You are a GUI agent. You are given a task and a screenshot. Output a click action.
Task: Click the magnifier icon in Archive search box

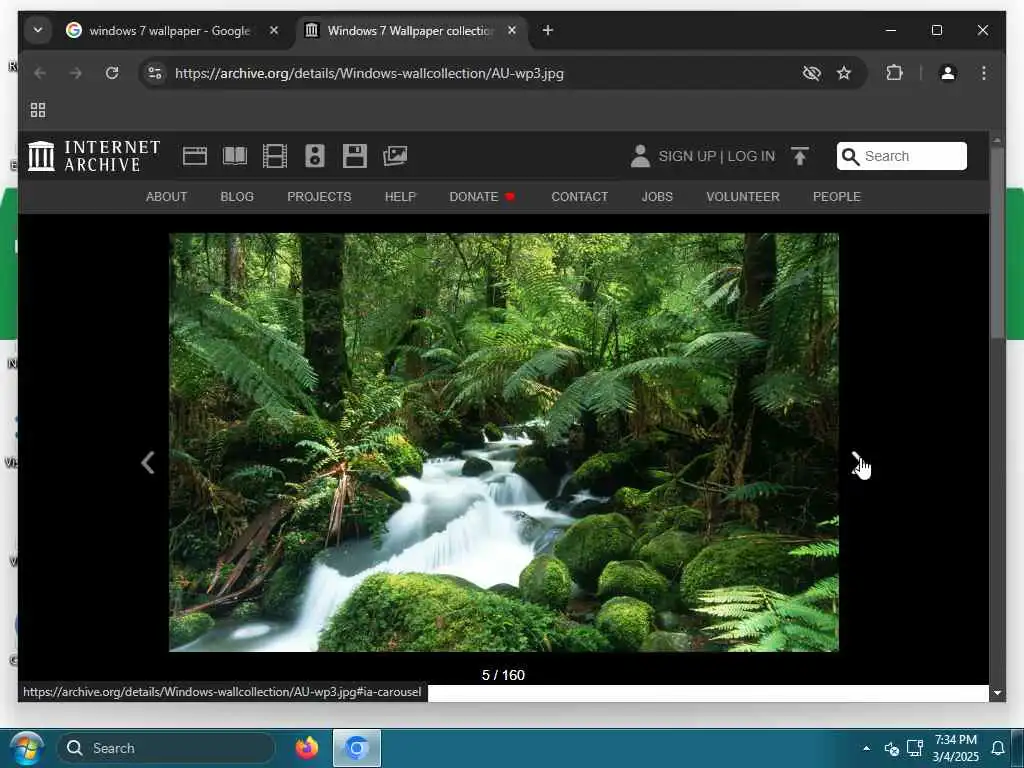(x=850, y=156)
